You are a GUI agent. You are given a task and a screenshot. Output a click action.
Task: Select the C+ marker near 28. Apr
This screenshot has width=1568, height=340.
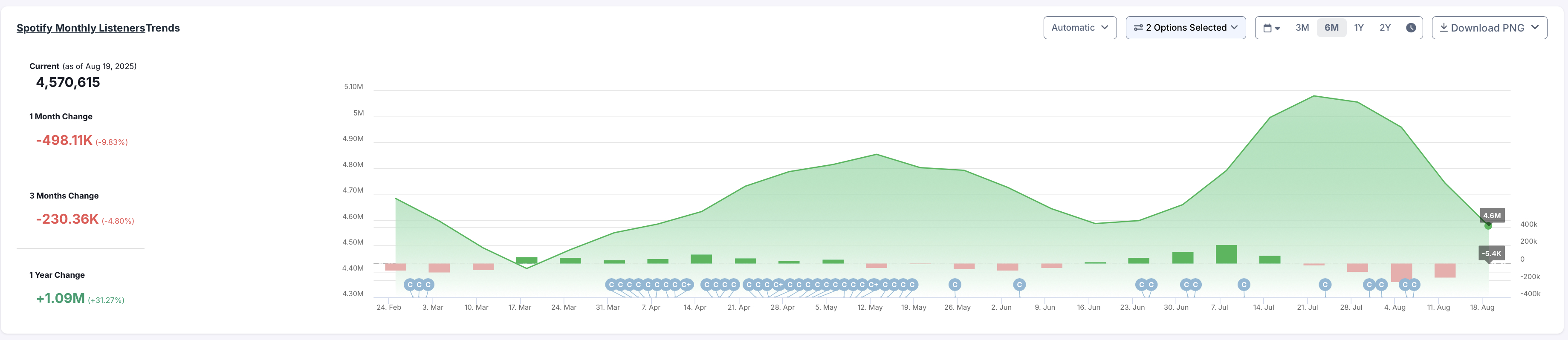point(778,285)
